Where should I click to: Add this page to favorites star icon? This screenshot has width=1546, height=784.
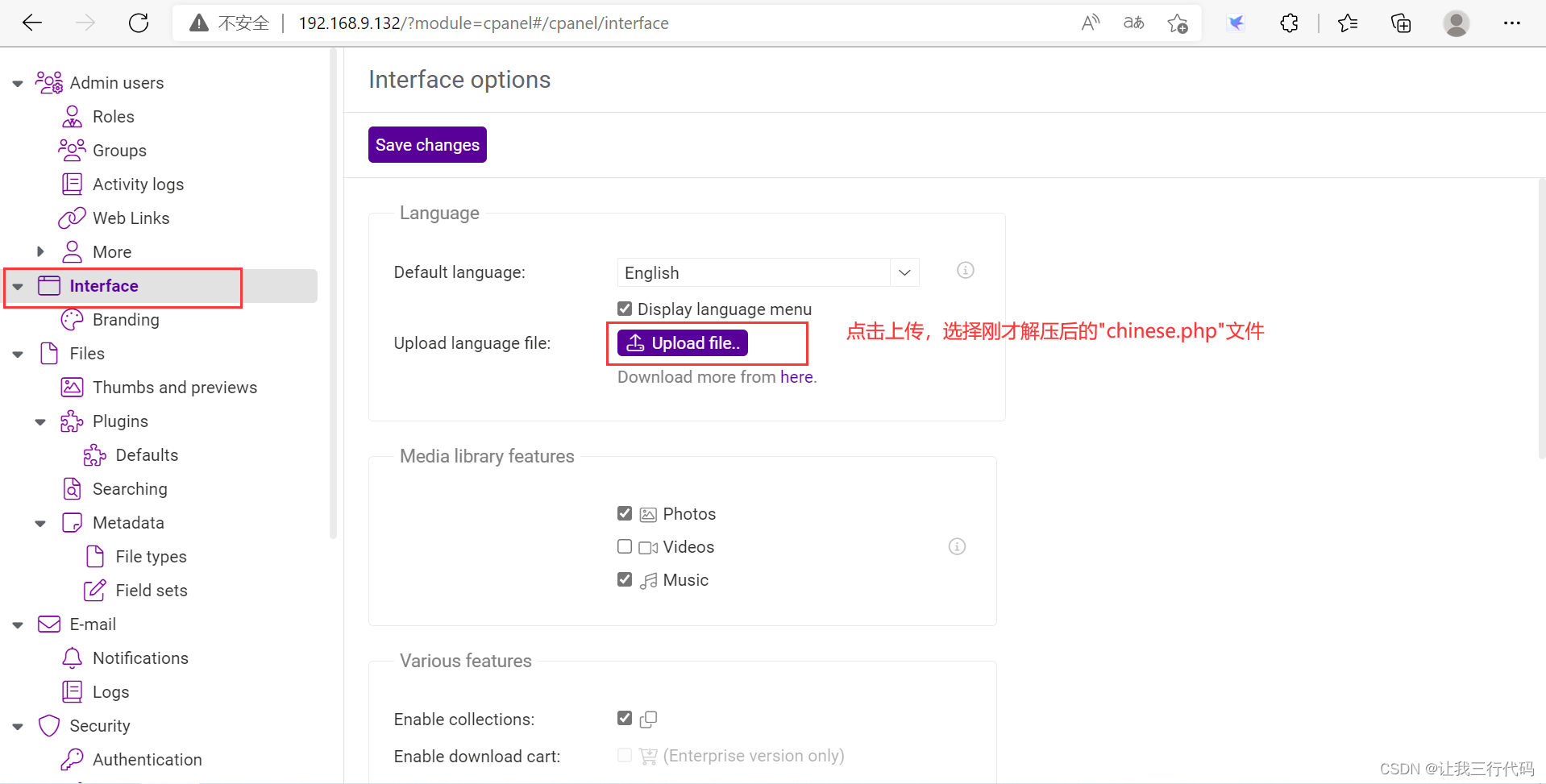[1178, 23]
